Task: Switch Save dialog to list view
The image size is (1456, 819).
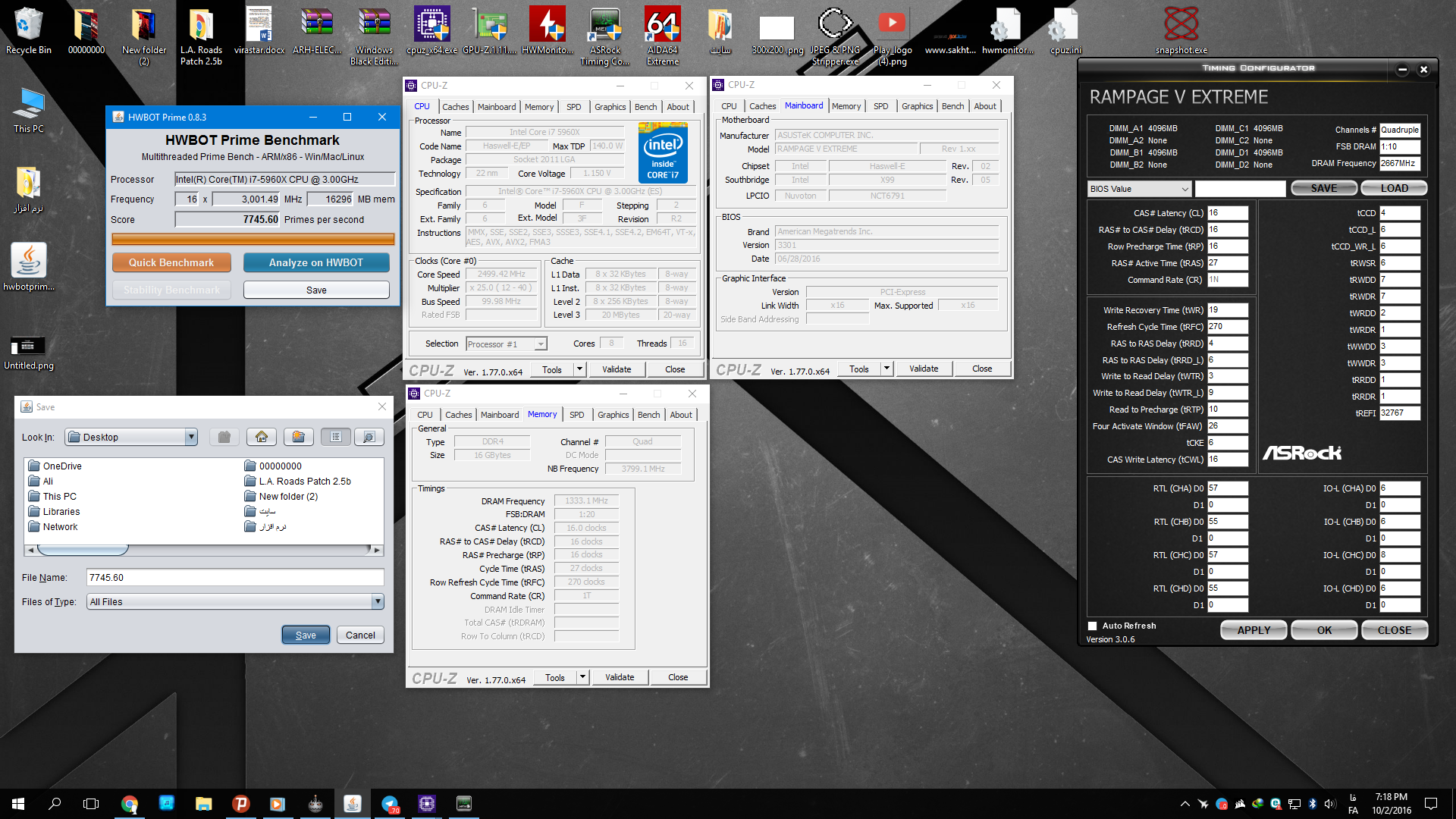Action: tap(336, 437)
